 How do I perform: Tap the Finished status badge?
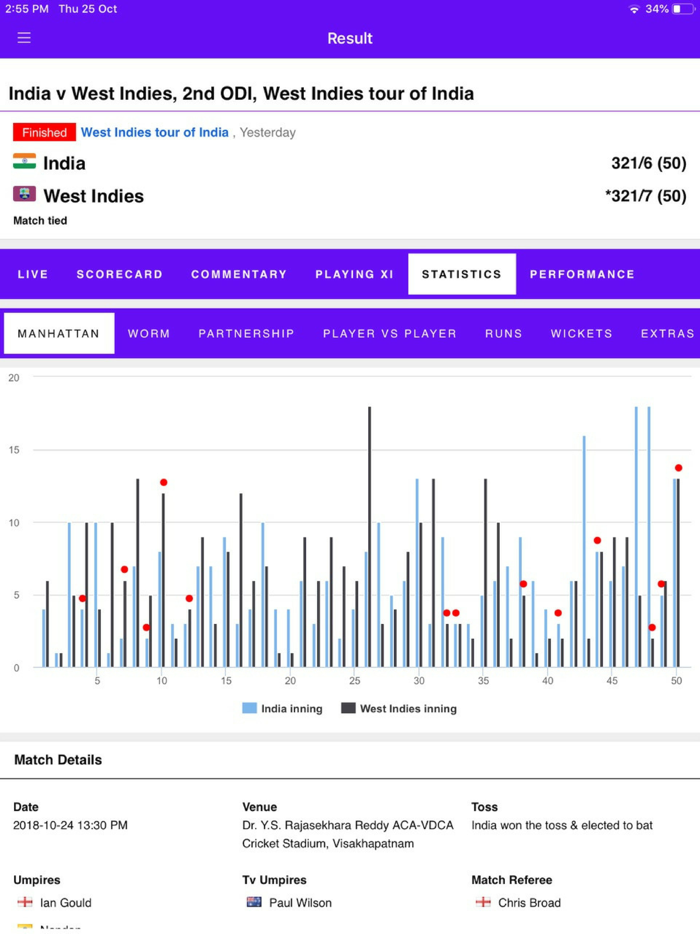(44, 132)
